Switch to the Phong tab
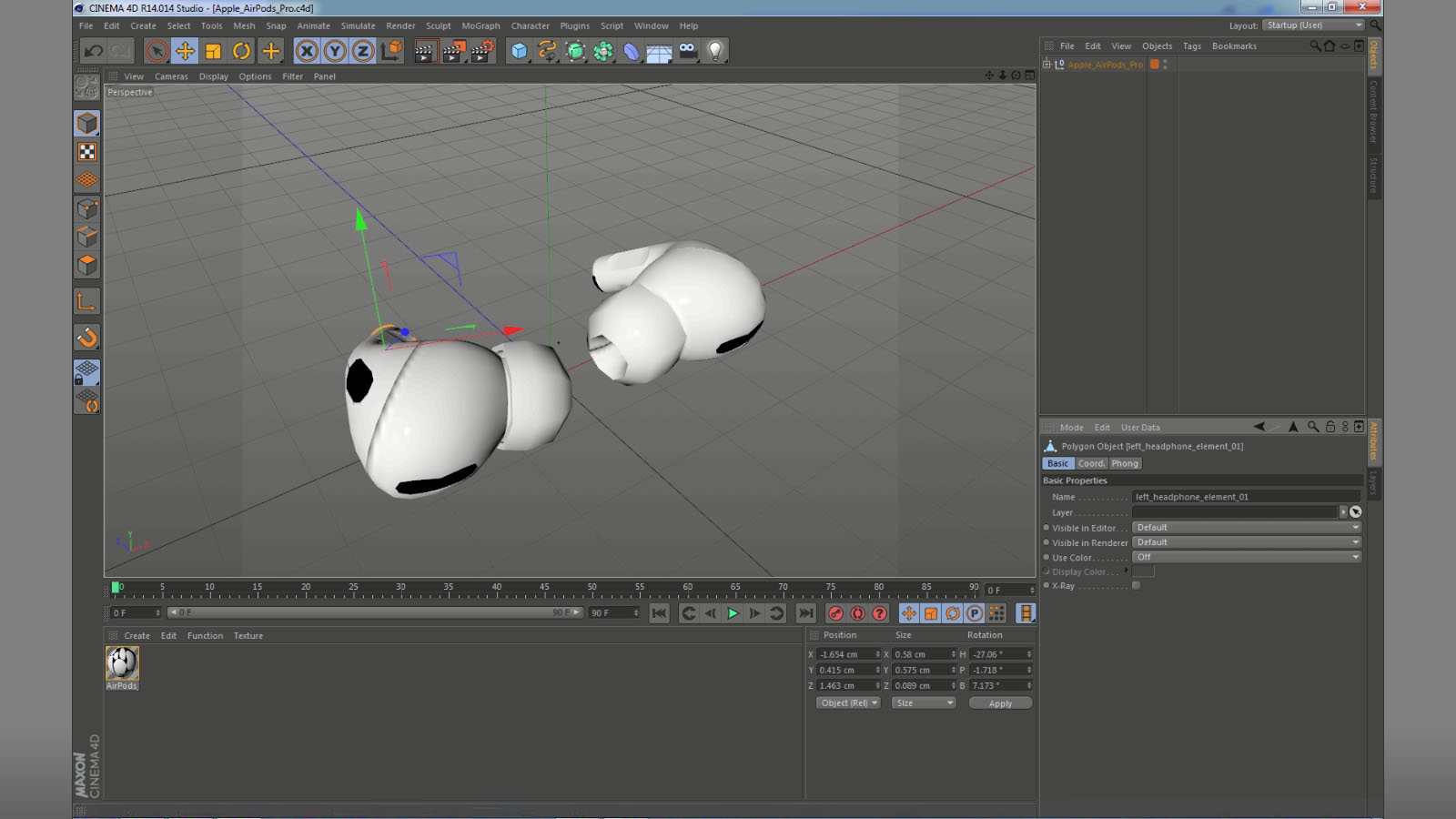Screen dimensions: 1456x819 point(1125,463)
